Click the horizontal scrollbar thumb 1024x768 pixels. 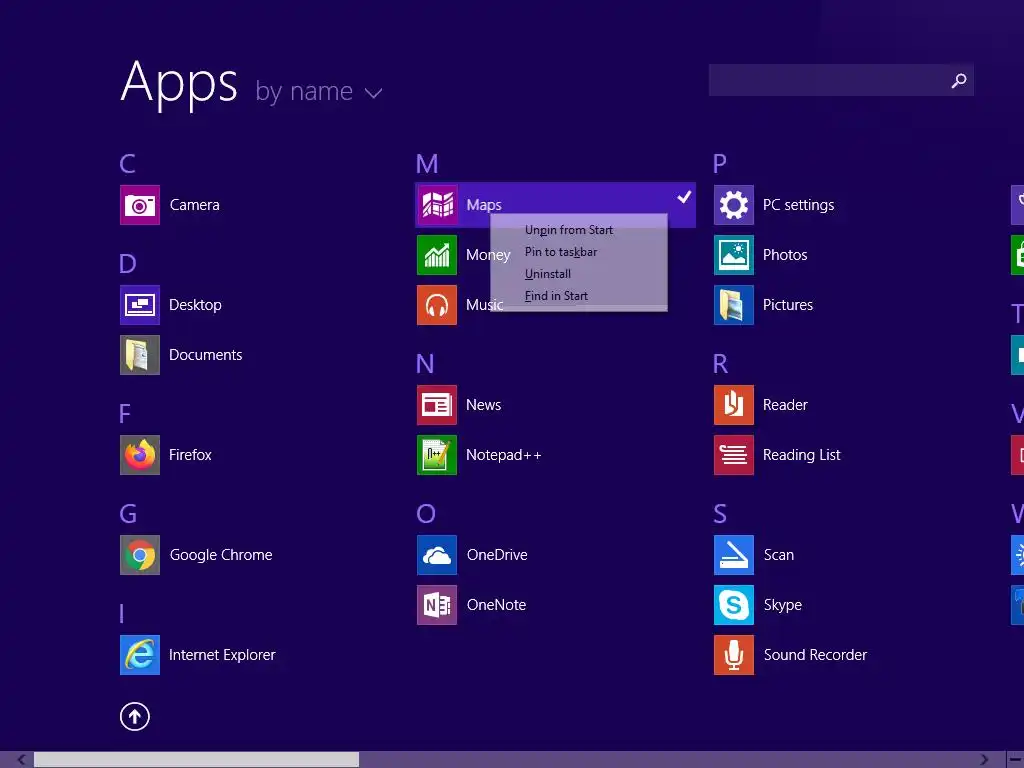pyautogui.click(x=197, y=760)
